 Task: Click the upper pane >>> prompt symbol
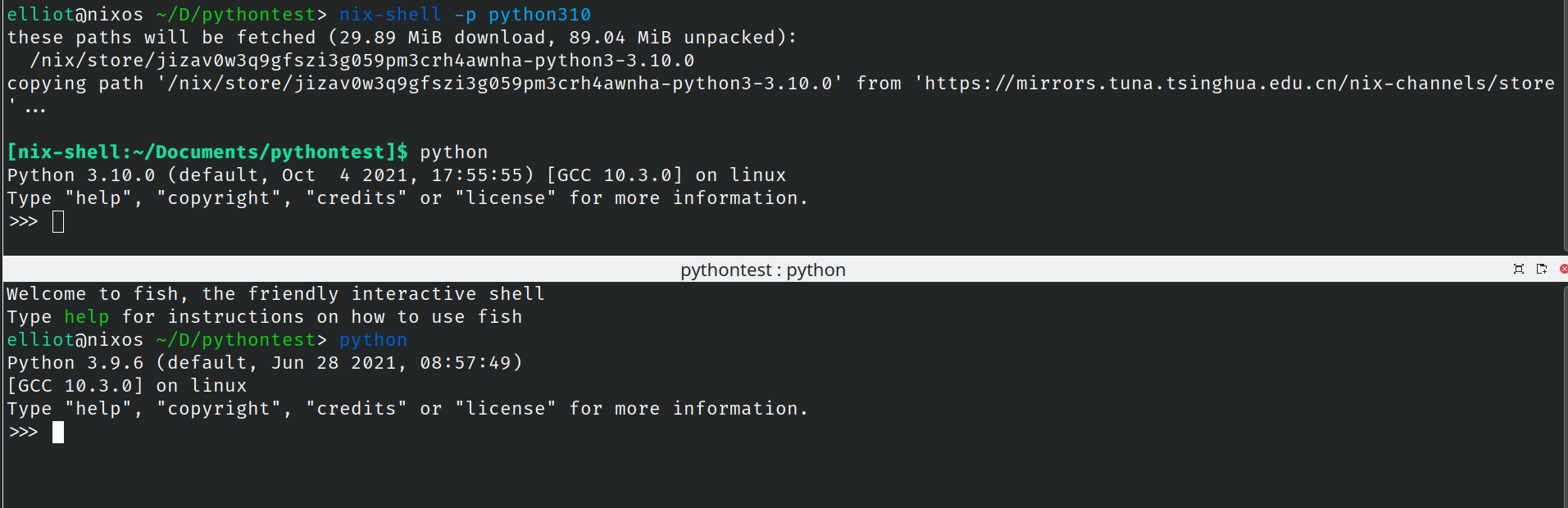pyautogui.click(x=23, y=221)
